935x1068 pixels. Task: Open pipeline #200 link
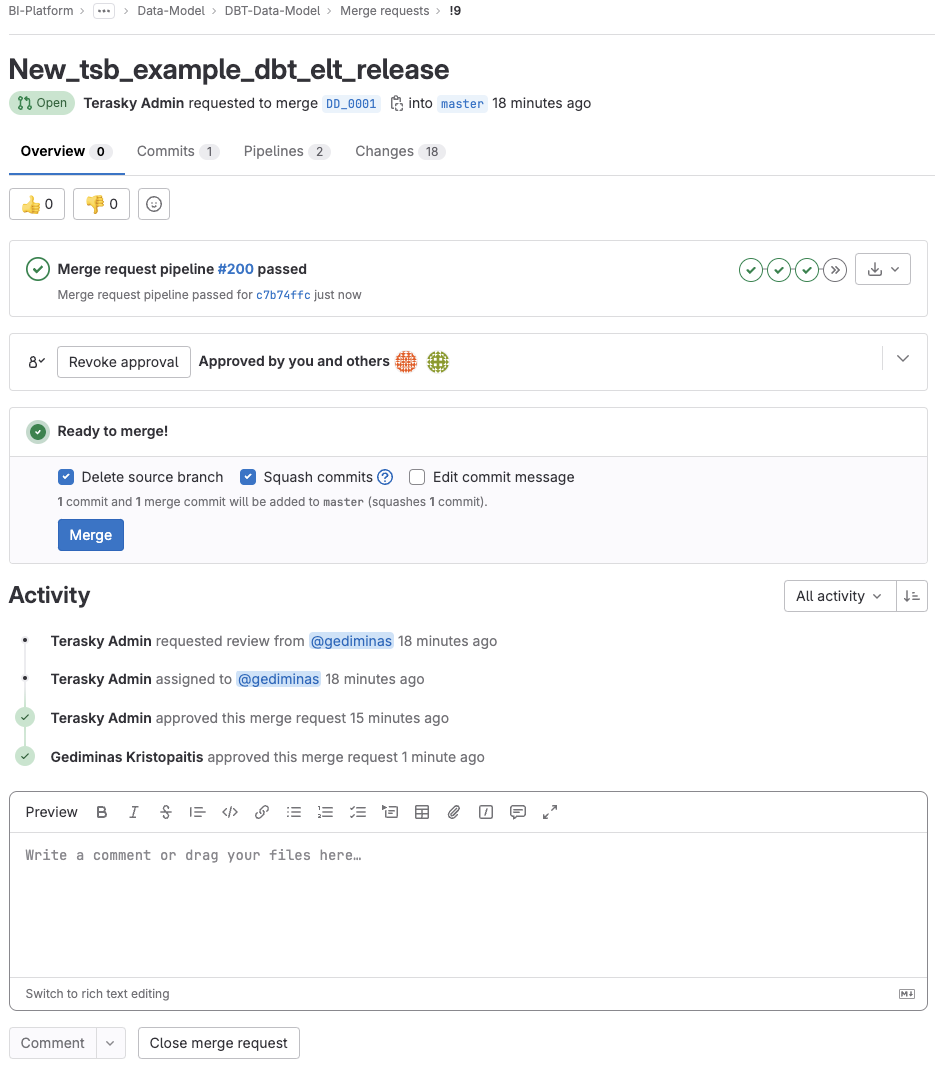(236, 269)
